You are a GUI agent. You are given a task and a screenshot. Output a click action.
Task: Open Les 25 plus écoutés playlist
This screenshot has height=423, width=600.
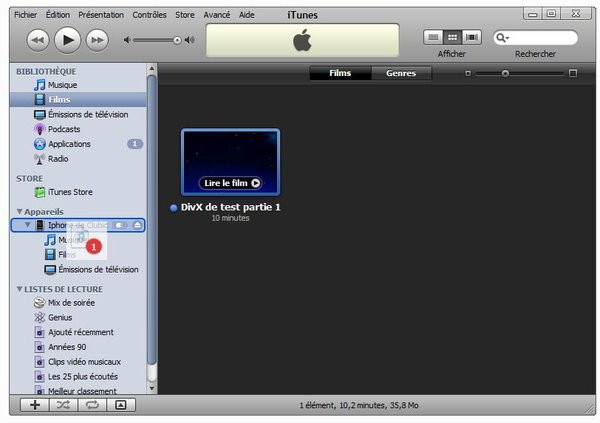pos(78,377)
